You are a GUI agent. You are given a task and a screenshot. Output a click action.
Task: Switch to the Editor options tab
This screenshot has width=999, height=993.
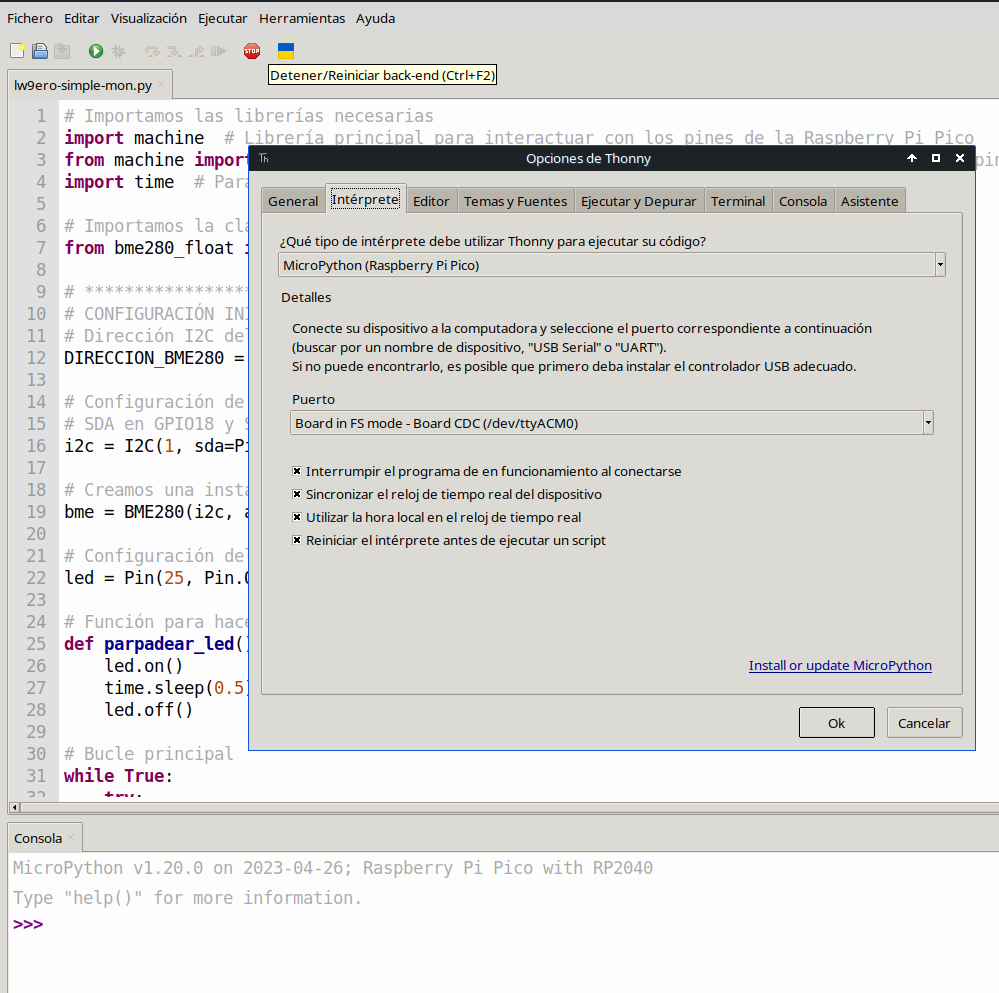[431, 201]
